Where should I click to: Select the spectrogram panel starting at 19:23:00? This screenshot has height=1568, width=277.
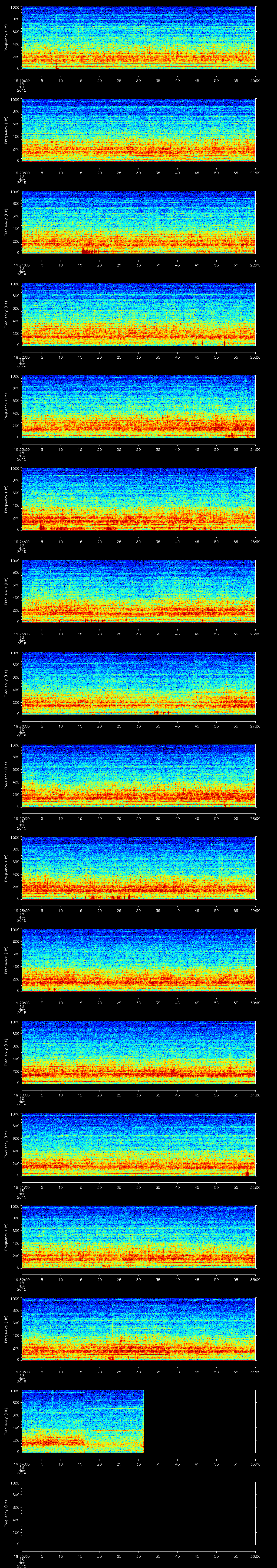click(x=138, y=407)
